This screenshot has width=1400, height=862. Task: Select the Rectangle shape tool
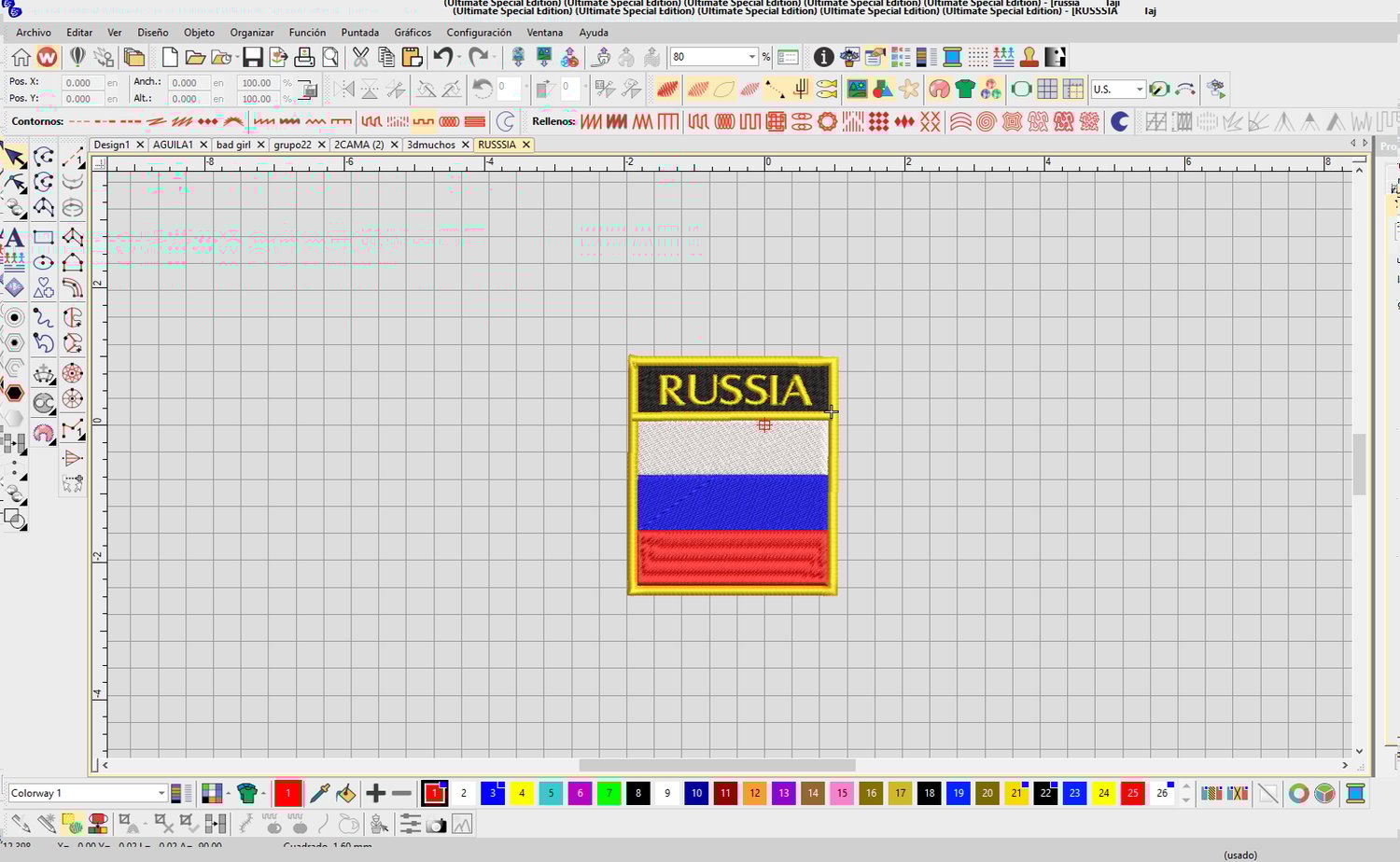point(44,237)
